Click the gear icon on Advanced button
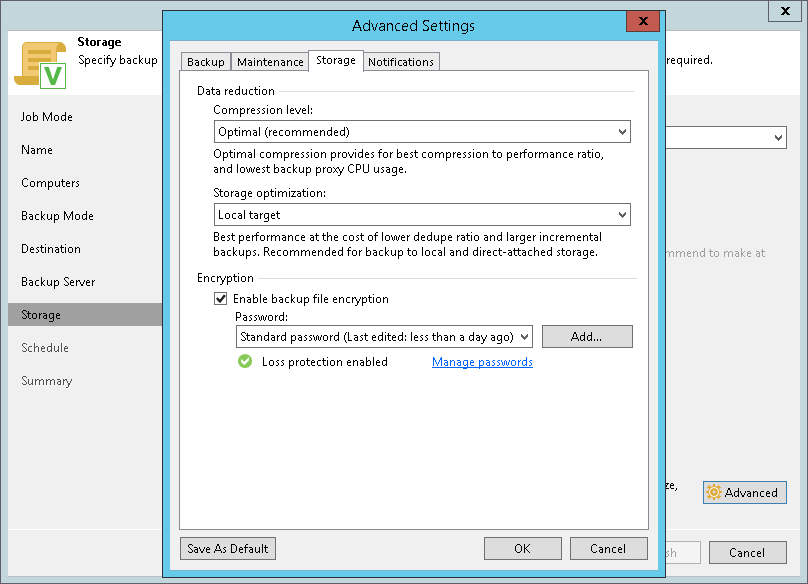 [x=714, y=492]
